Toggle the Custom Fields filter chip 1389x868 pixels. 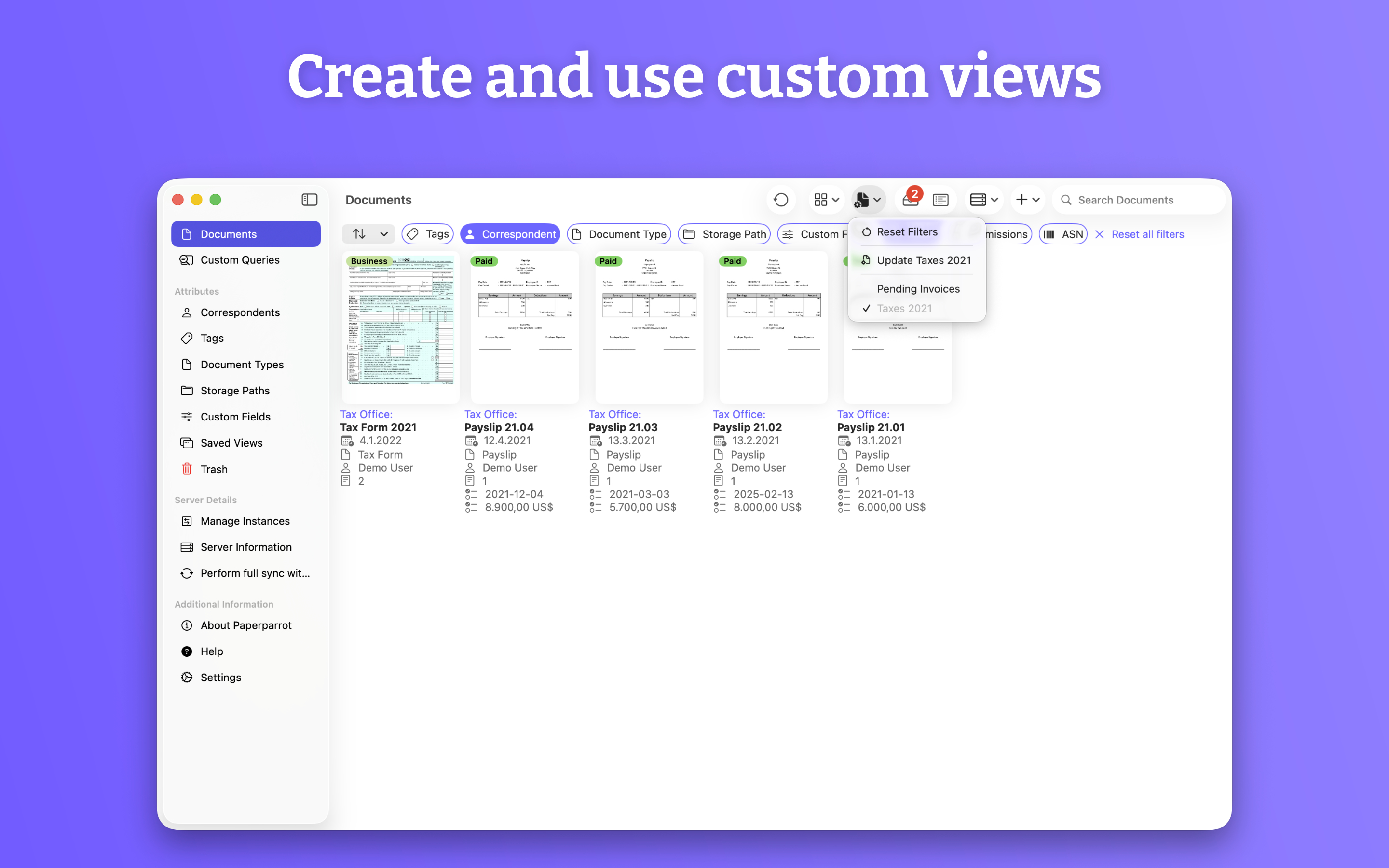(813, 234)
